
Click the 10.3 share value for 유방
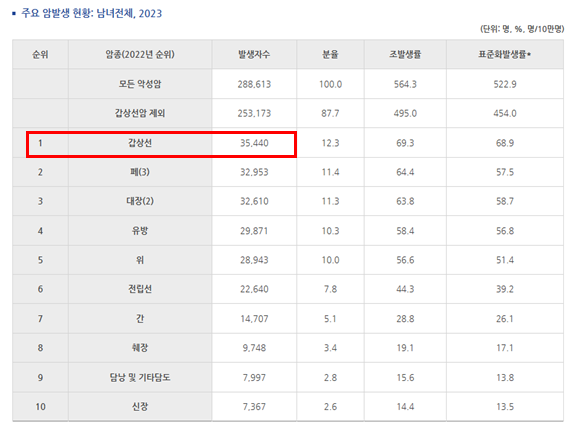pos(330,231)
